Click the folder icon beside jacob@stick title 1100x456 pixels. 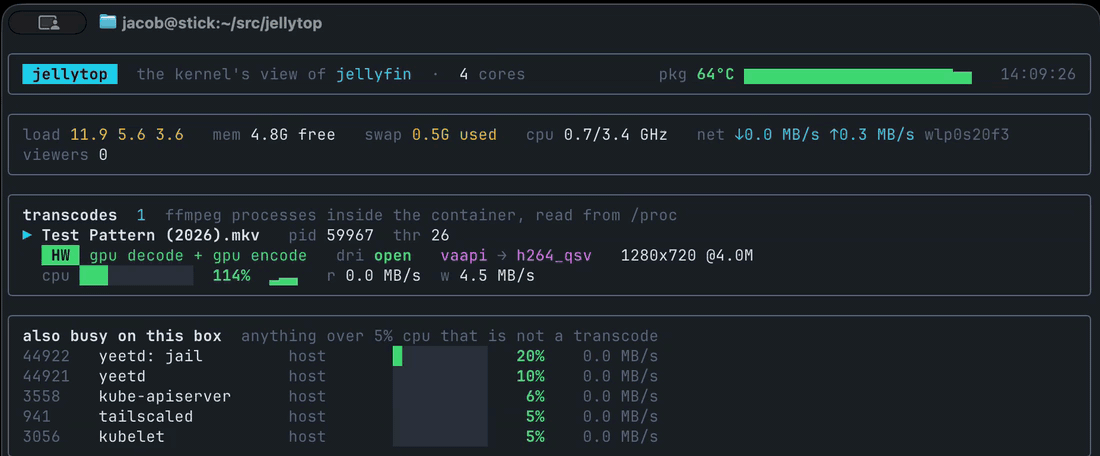[x=107, y=22]
